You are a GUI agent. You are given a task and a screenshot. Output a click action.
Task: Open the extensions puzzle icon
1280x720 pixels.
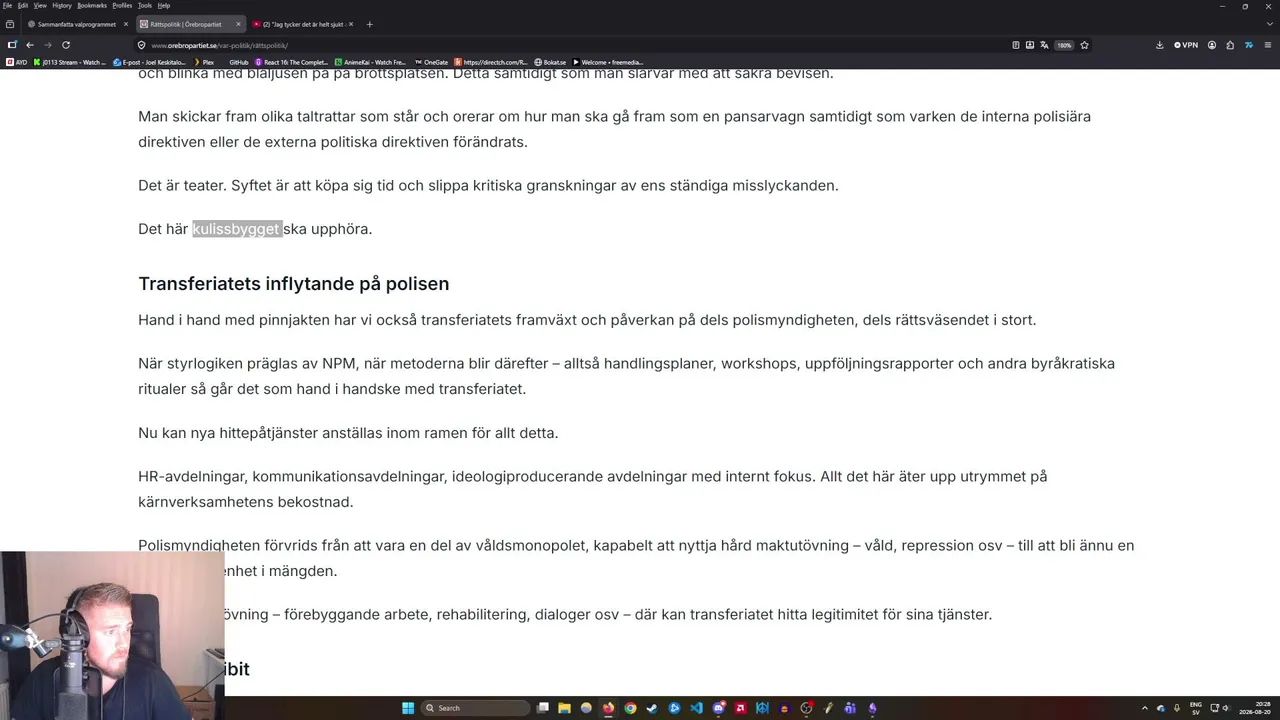click(x=1230, y=45)
